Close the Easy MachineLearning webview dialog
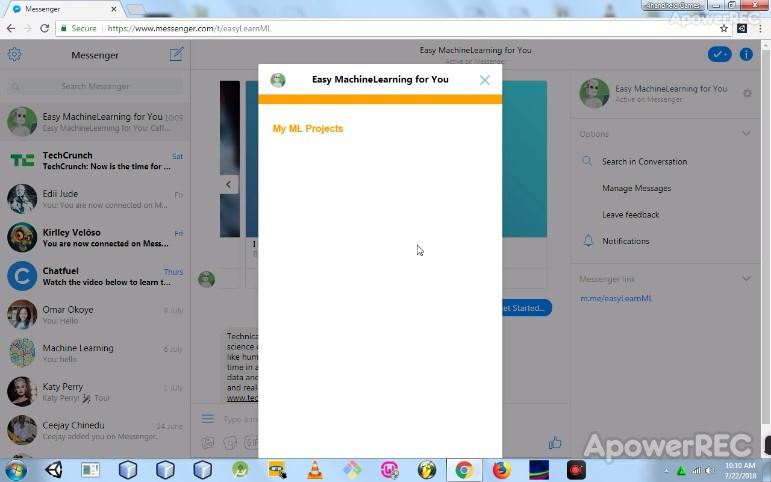 (x=484, y=80)
